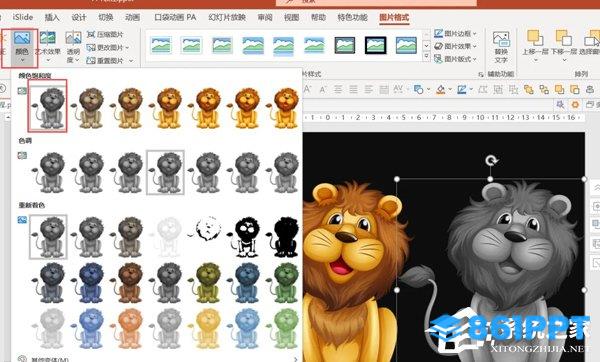Click 压缩图片 compress pictures
600x362 pixels.
coord(106,35)
